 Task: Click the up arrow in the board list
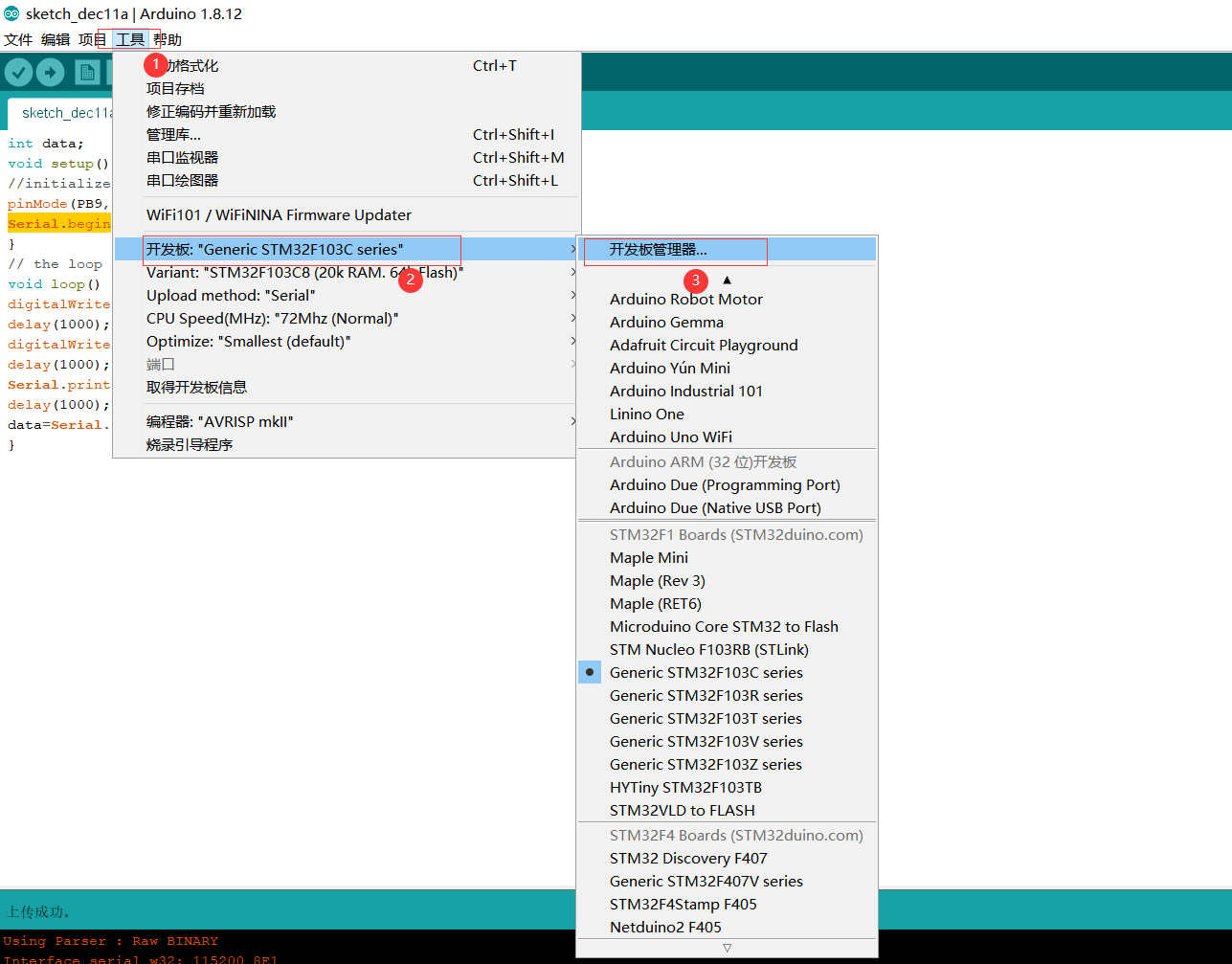[727, 280]
